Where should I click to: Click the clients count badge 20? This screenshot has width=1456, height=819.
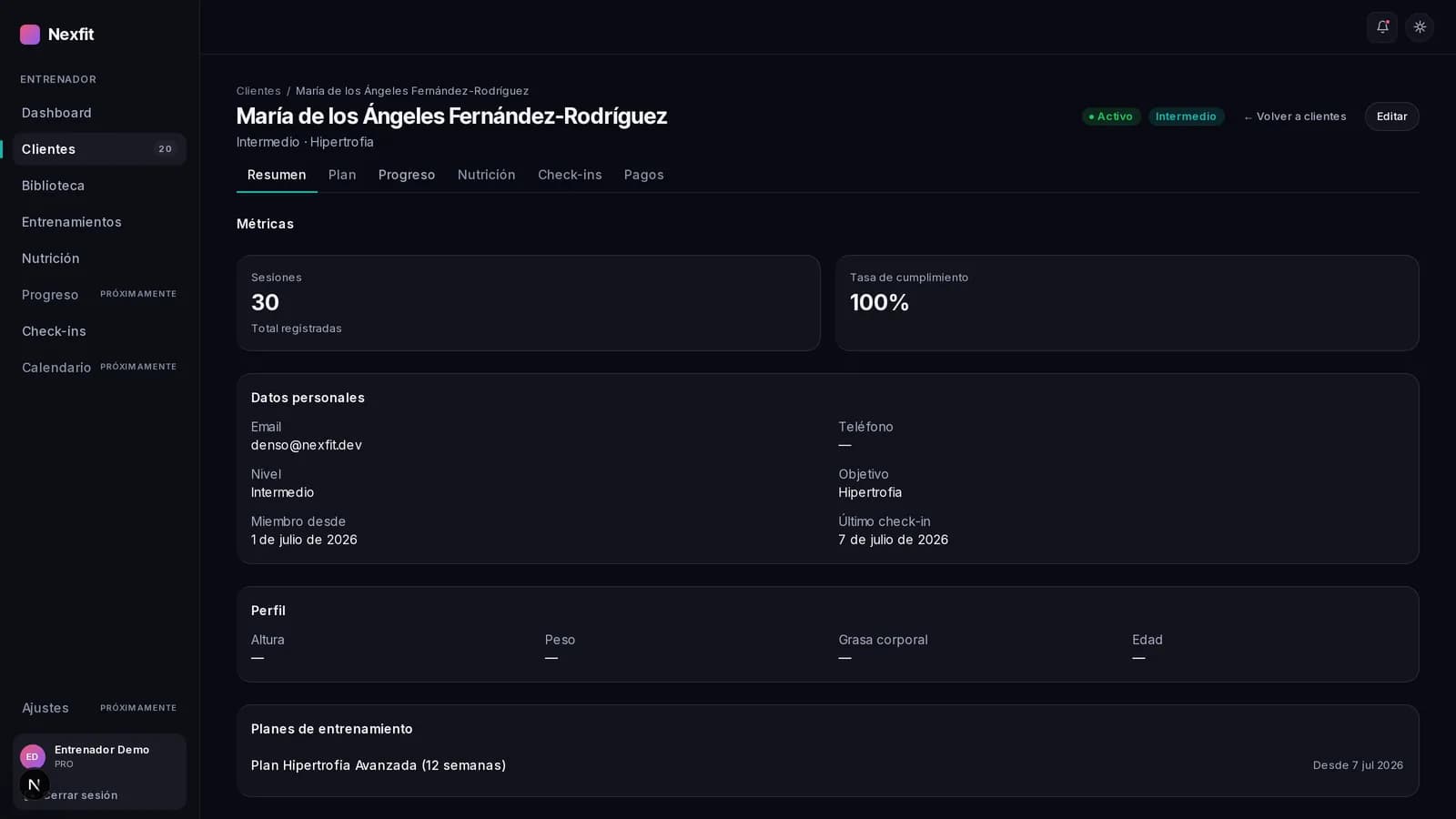point(165,149)
